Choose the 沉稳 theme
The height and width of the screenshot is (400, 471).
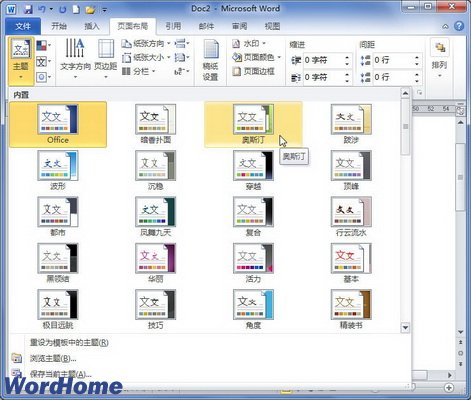click(155, 171)
